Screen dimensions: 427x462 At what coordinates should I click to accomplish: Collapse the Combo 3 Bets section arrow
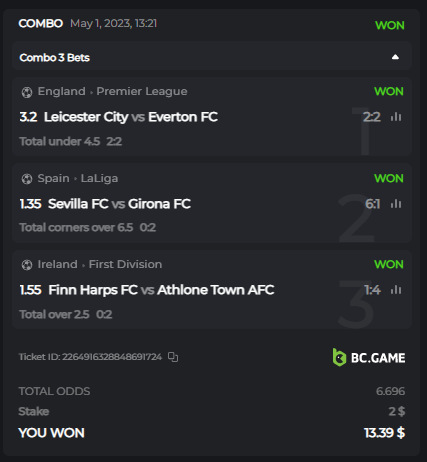395,57
